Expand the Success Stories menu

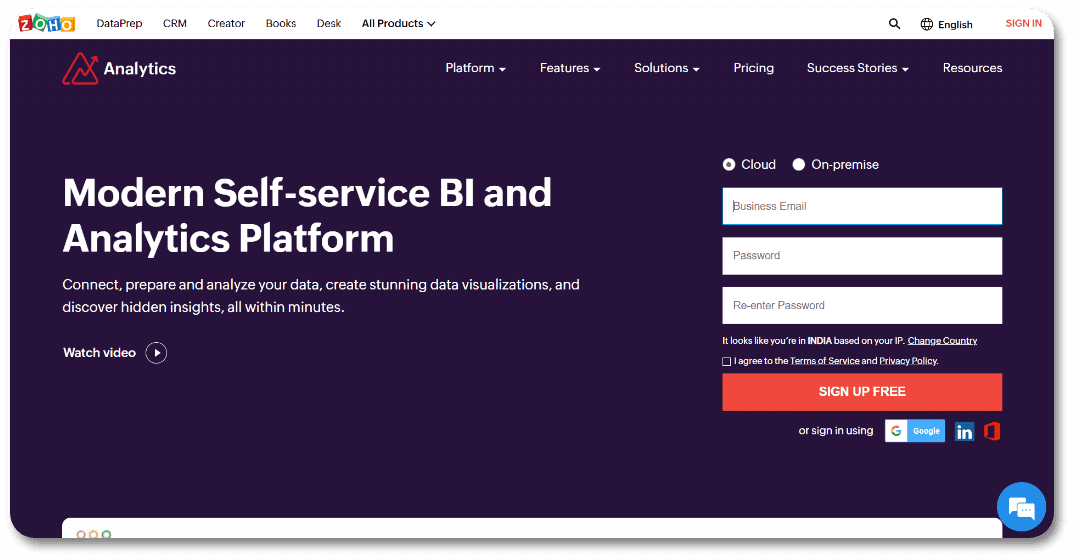point(858,68)
